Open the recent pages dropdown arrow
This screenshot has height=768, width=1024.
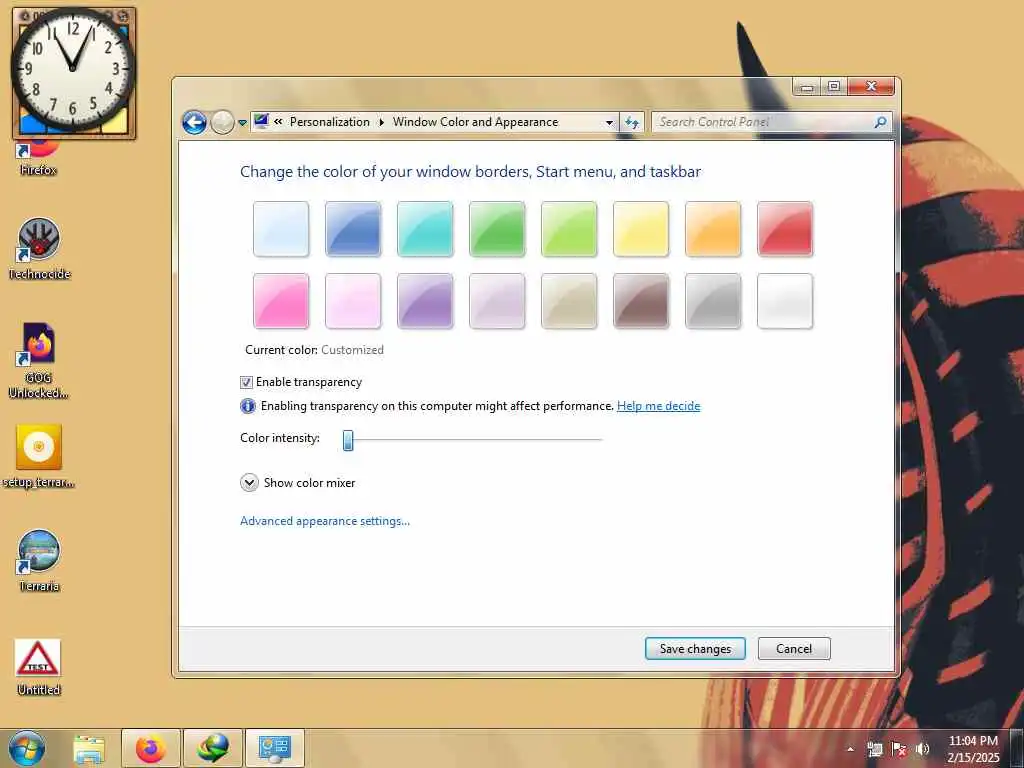(242, 123)
